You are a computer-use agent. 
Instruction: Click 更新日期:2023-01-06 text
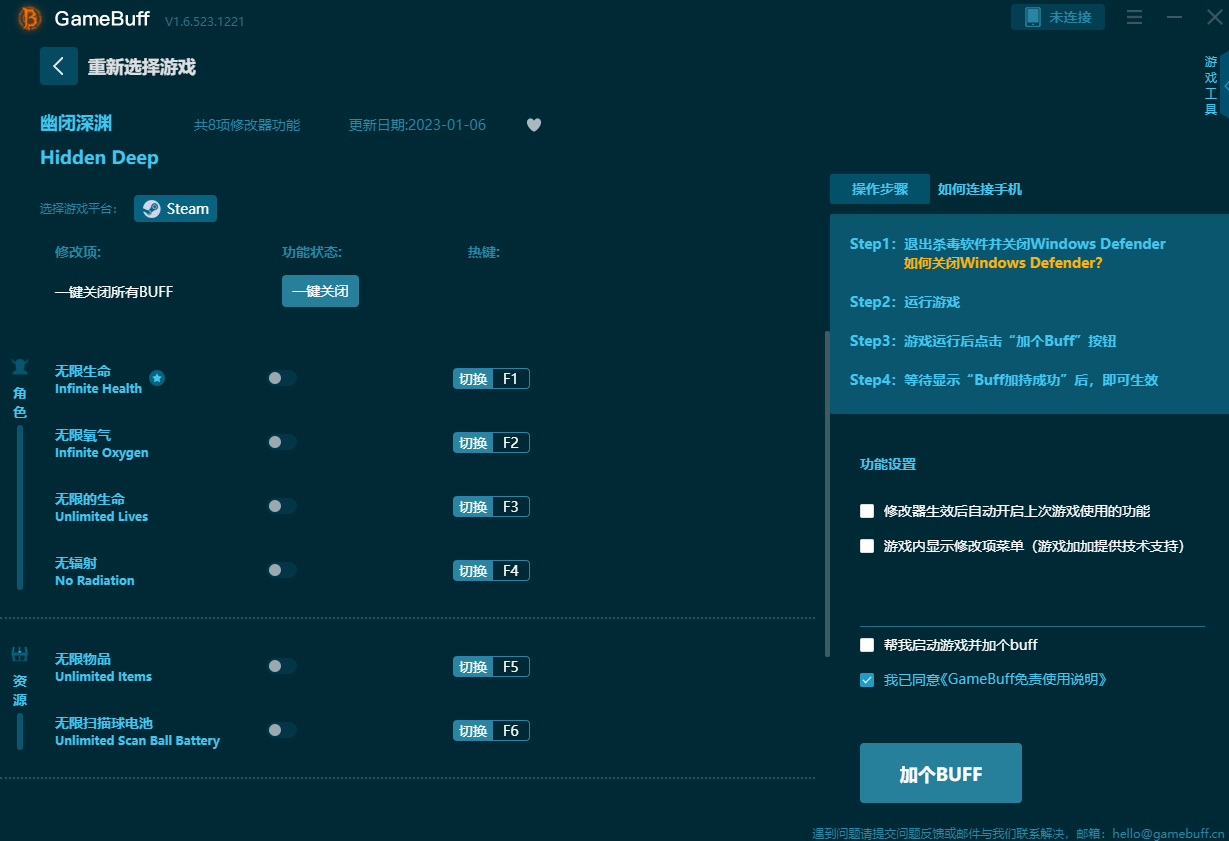tap(417, 125)
